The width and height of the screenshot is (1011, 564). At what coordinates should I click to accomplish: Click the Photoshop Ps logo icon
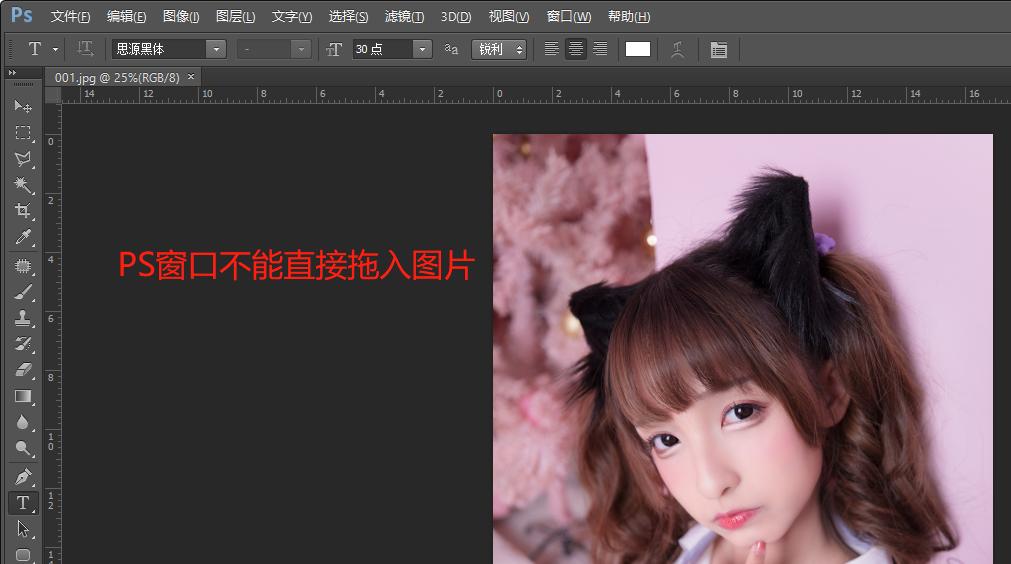(x=21, y=15)
